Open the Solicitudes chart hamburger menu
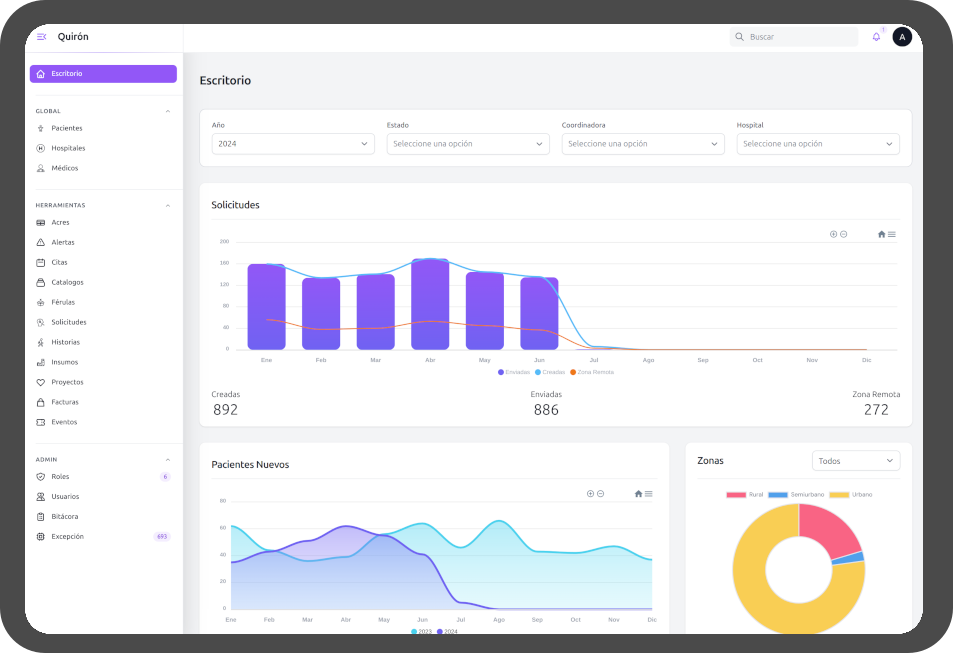Image resolution: width=953 pixels, height=653 pixels. [x=892, y=234]
